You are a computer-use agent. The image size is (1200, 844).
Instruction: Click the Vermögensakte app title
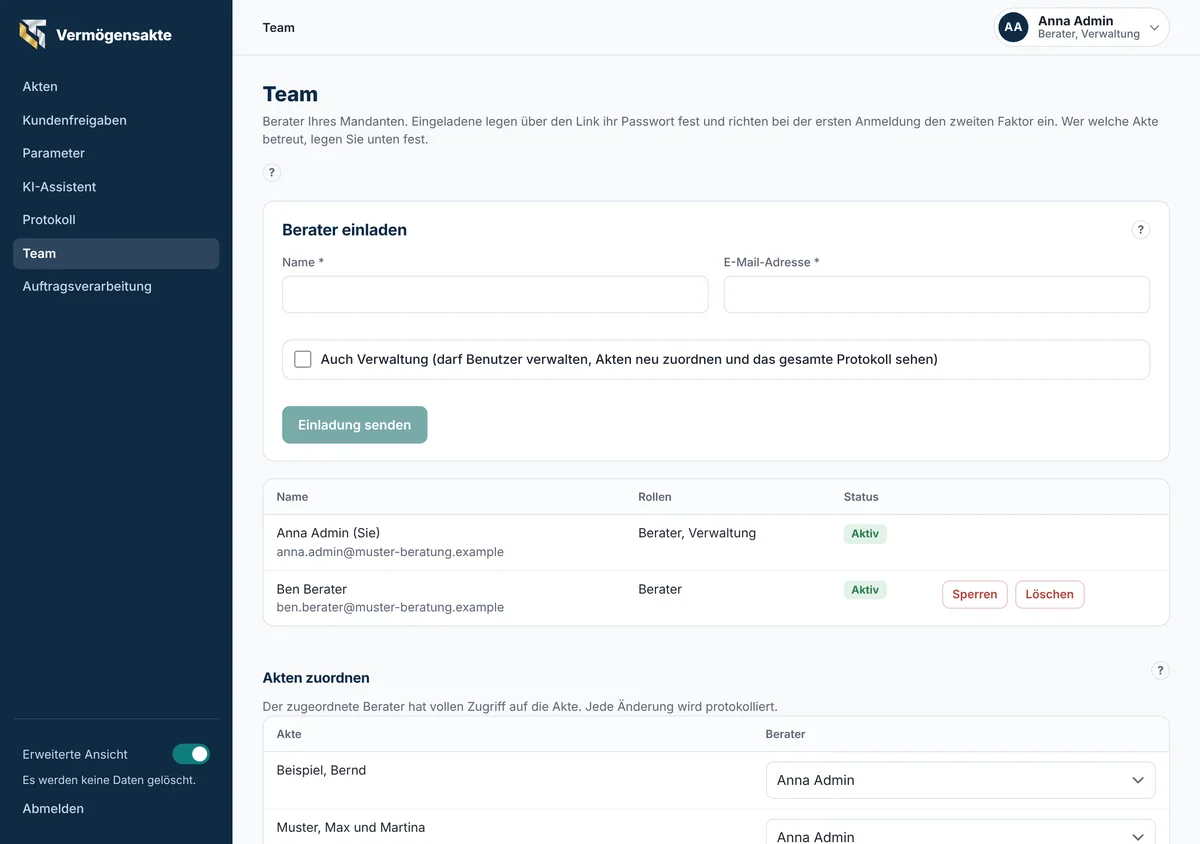tap(114, 35)
